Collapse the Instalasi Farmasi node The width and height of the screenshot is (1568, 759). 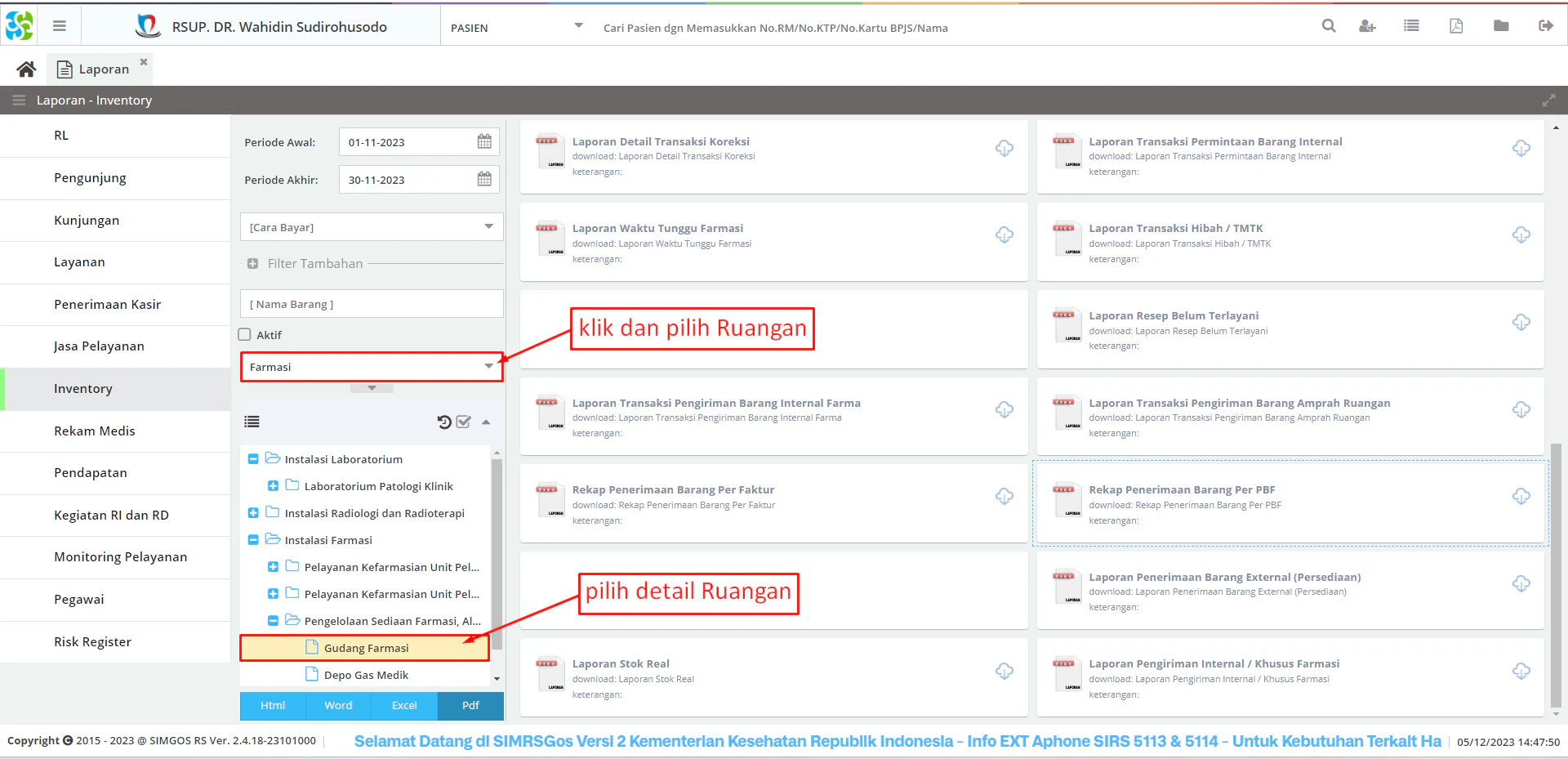(253, 540)
